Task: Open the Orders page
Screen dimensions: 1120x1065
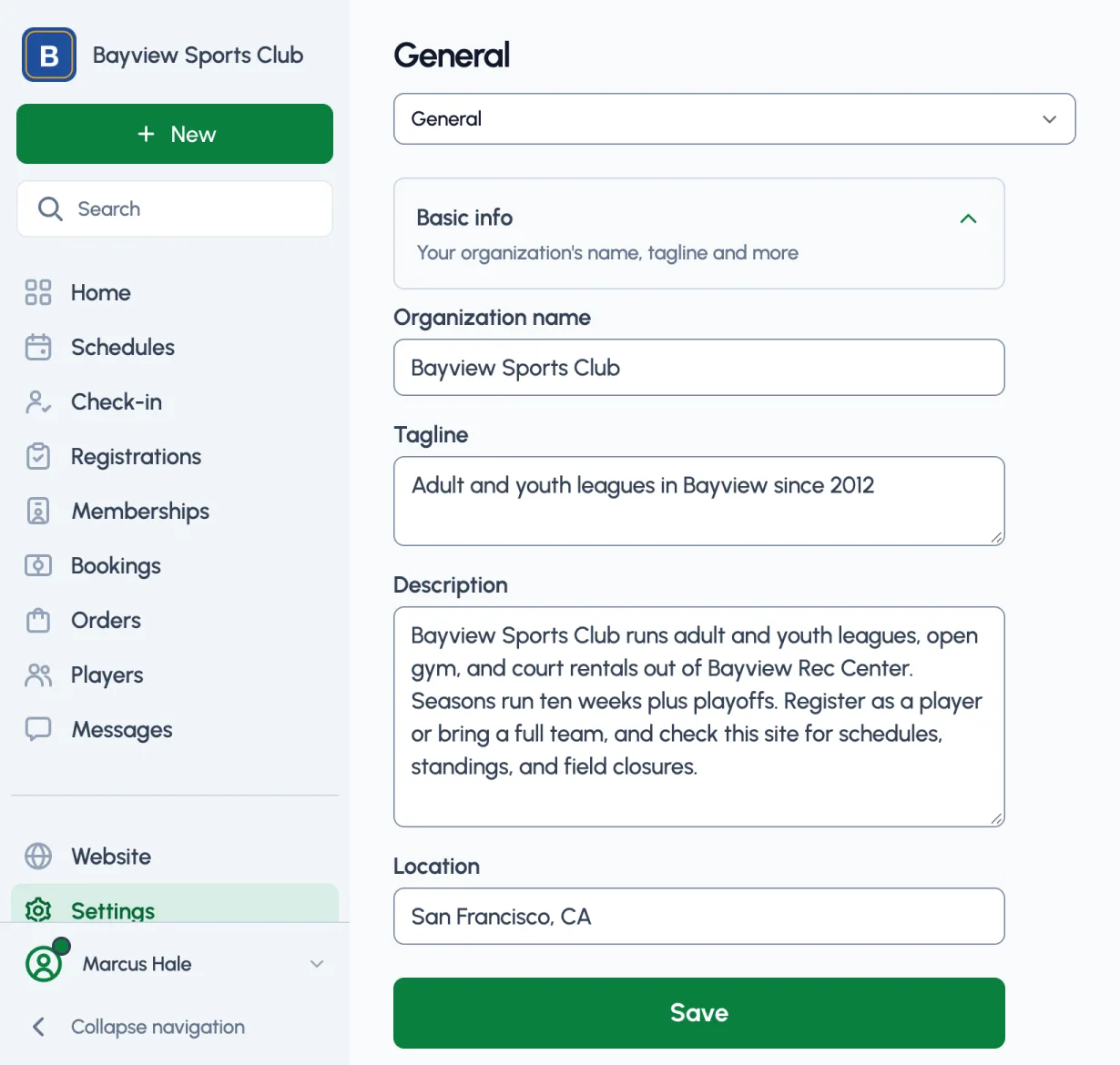Action: pos(175,620)
